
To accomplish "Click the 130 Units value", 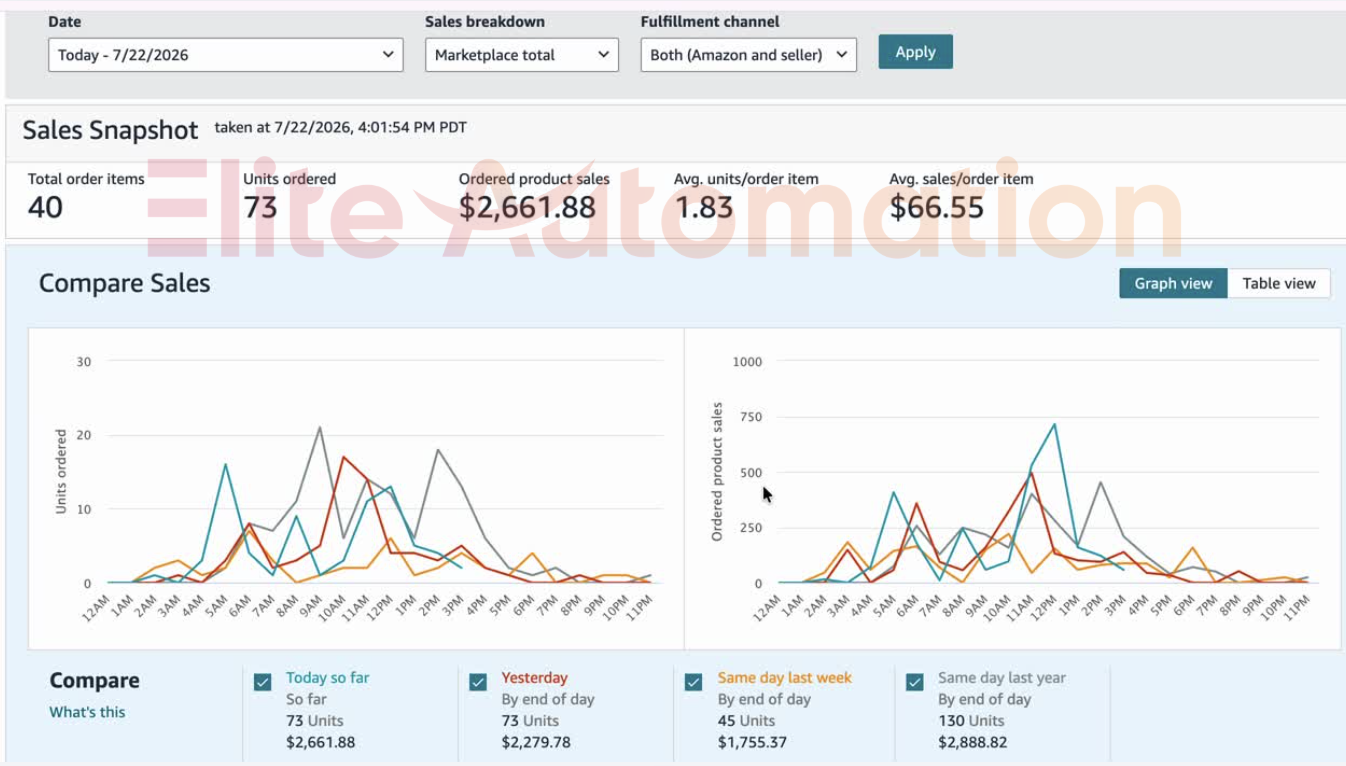I will (x=970, y=720).
